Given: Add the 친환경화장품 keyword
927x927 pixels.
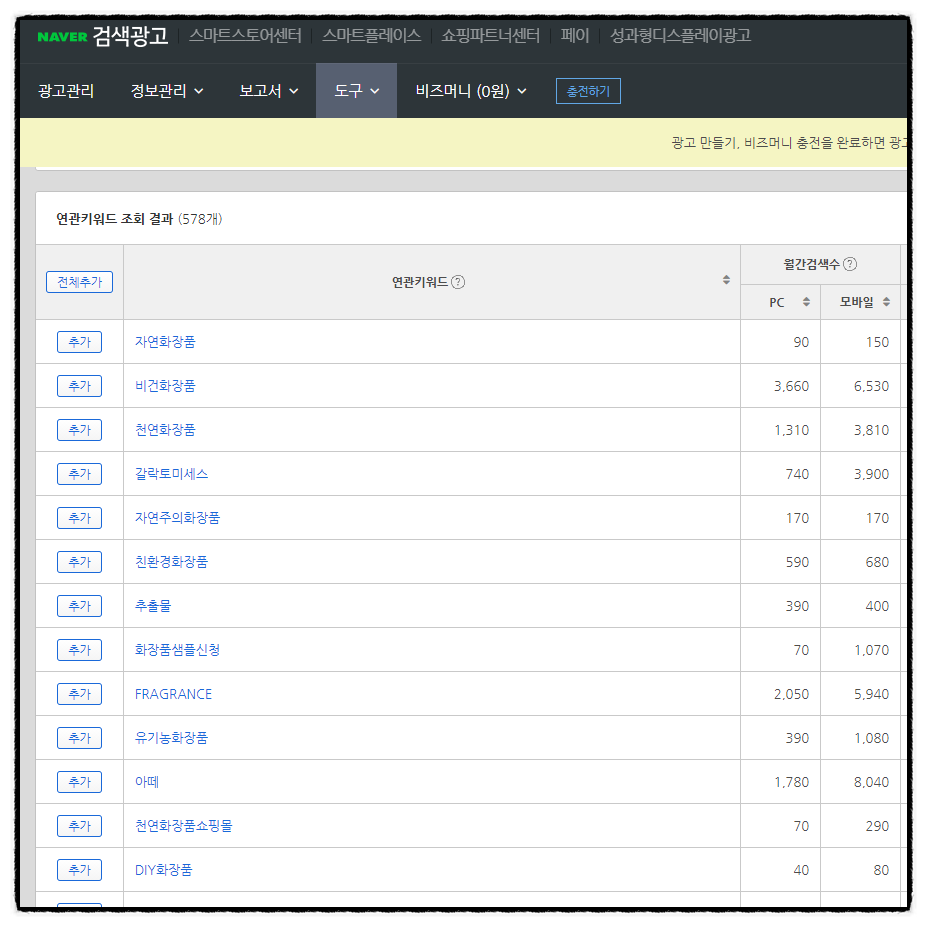Looking at the screenshot, I should pos(79,562).
